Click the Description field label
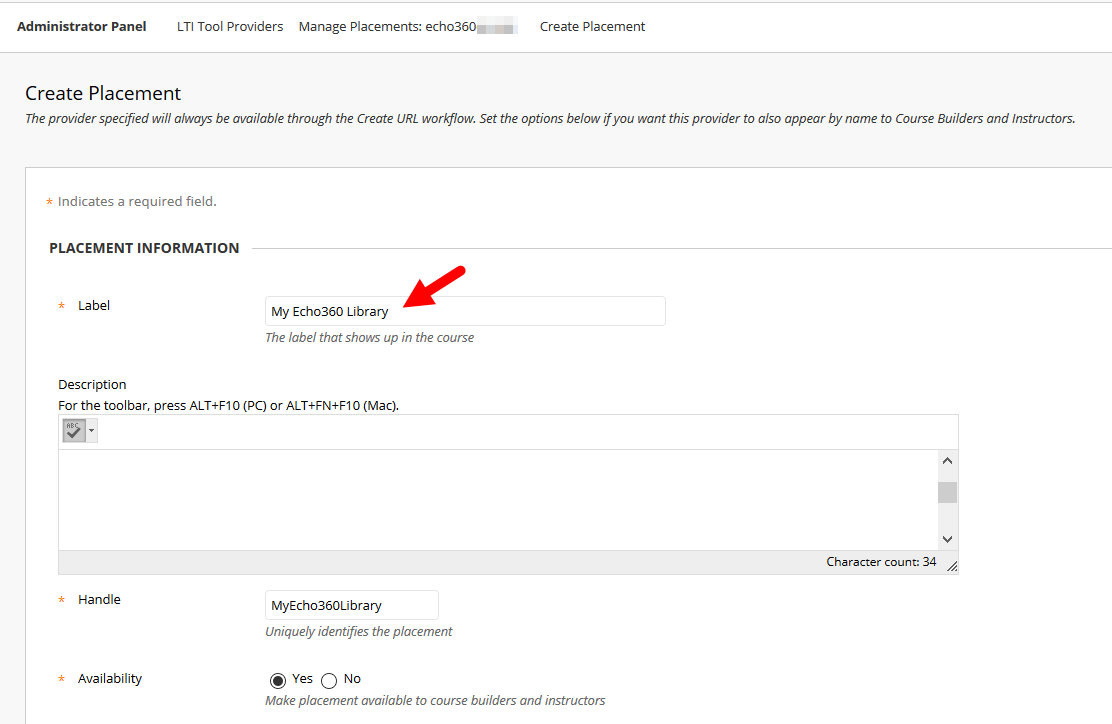The height and width of the screenshot is (724, 1112). (92, 384)
